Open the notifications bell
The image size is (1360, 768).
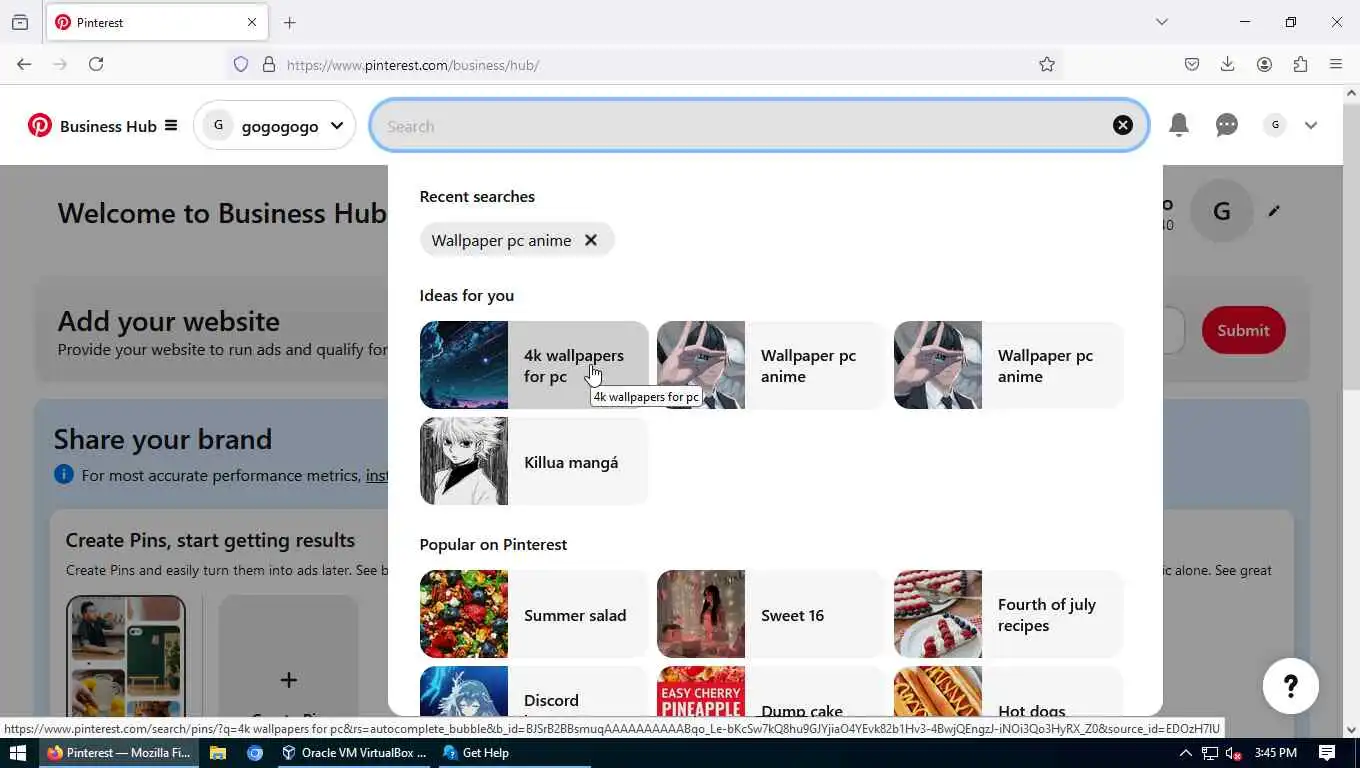tap(1179, 125)
